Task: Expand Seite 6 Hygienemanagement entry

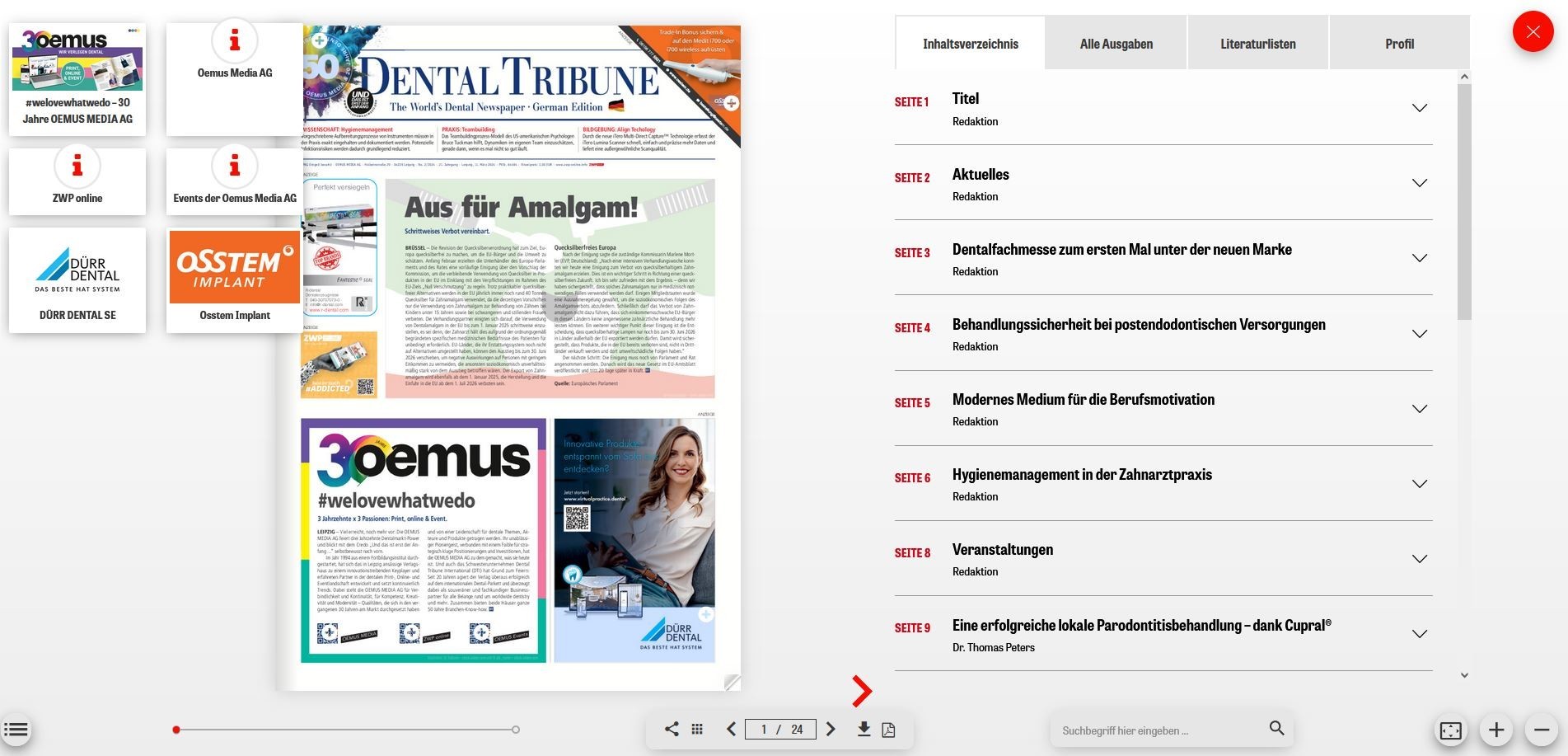Action: coord(1419,484)
